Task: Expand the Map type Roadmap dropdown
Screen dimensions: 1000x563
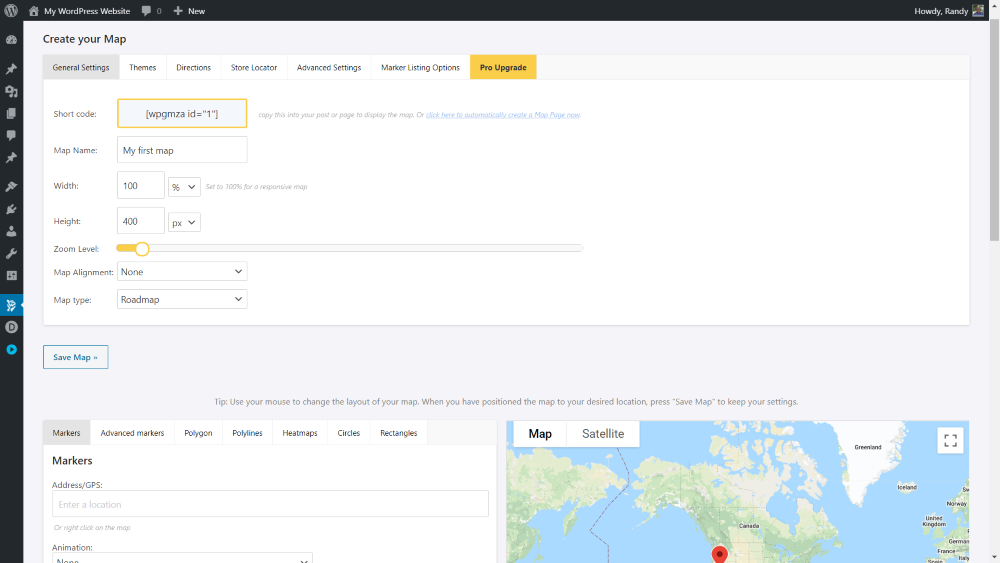Action: click(182, 299)
